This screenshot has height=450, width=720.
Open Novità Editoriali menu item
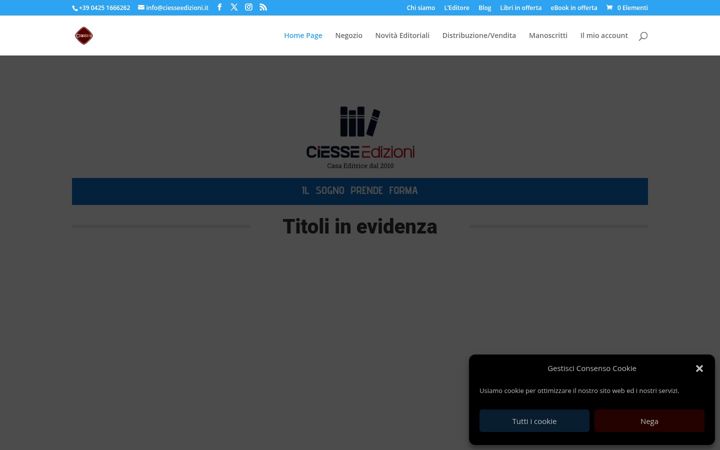402,35
